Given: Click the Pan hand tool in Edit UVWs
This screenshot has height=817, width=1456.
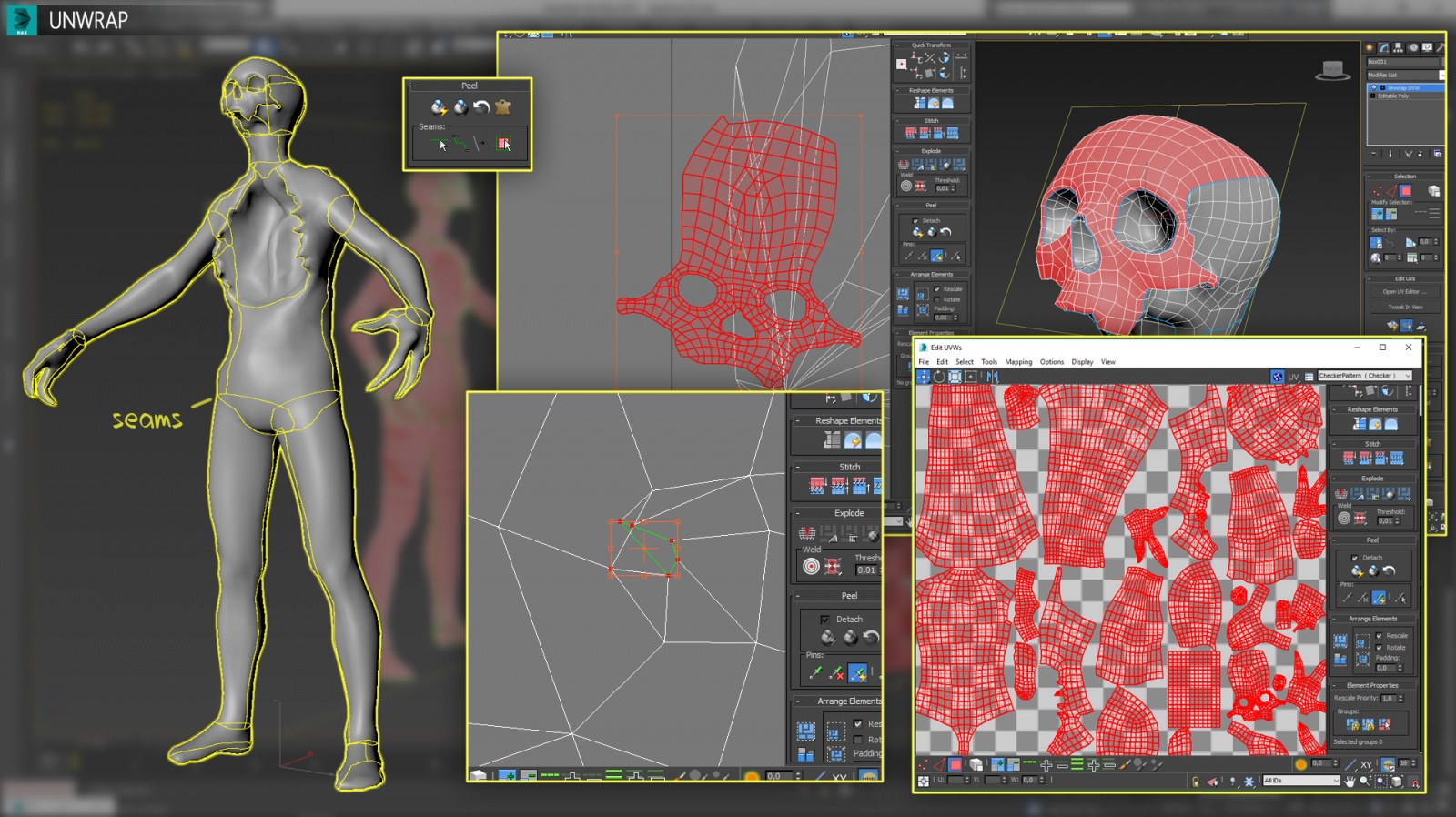Looking at the screenshot, I should tap(1349, 782).
